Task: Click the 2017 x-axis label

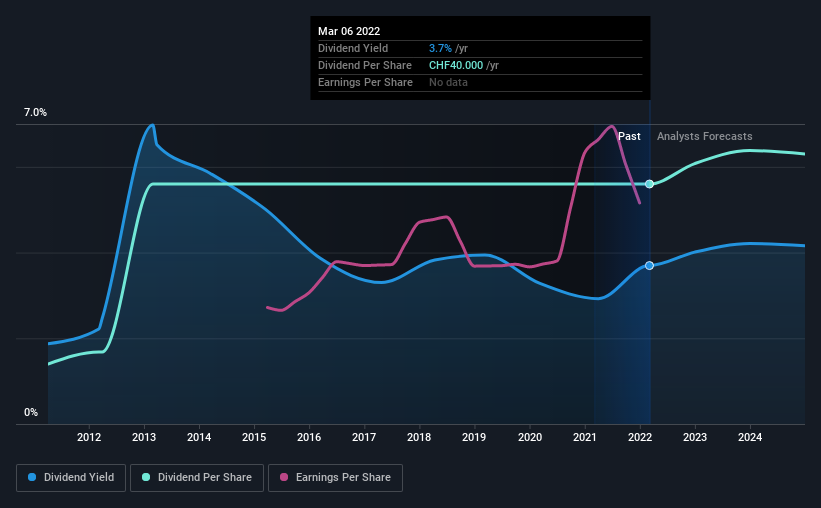Action: [x=364, y=437]
